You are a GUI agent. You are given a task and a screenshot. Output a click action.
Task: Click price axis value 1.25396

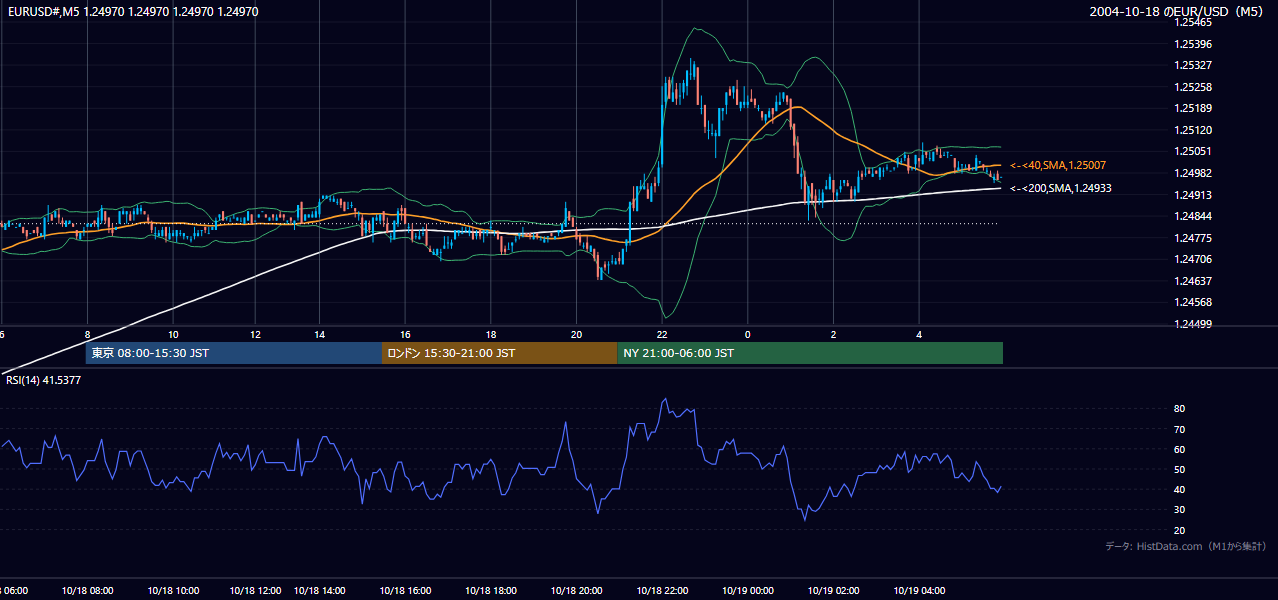pyautogui.click(x=1193, y=44)
